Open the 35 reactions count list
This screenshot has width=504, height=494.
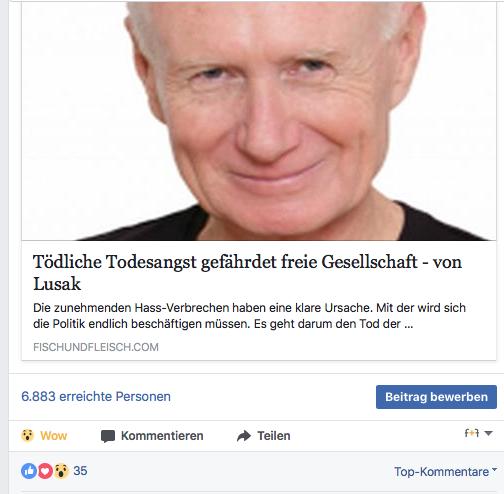point(80,471)
